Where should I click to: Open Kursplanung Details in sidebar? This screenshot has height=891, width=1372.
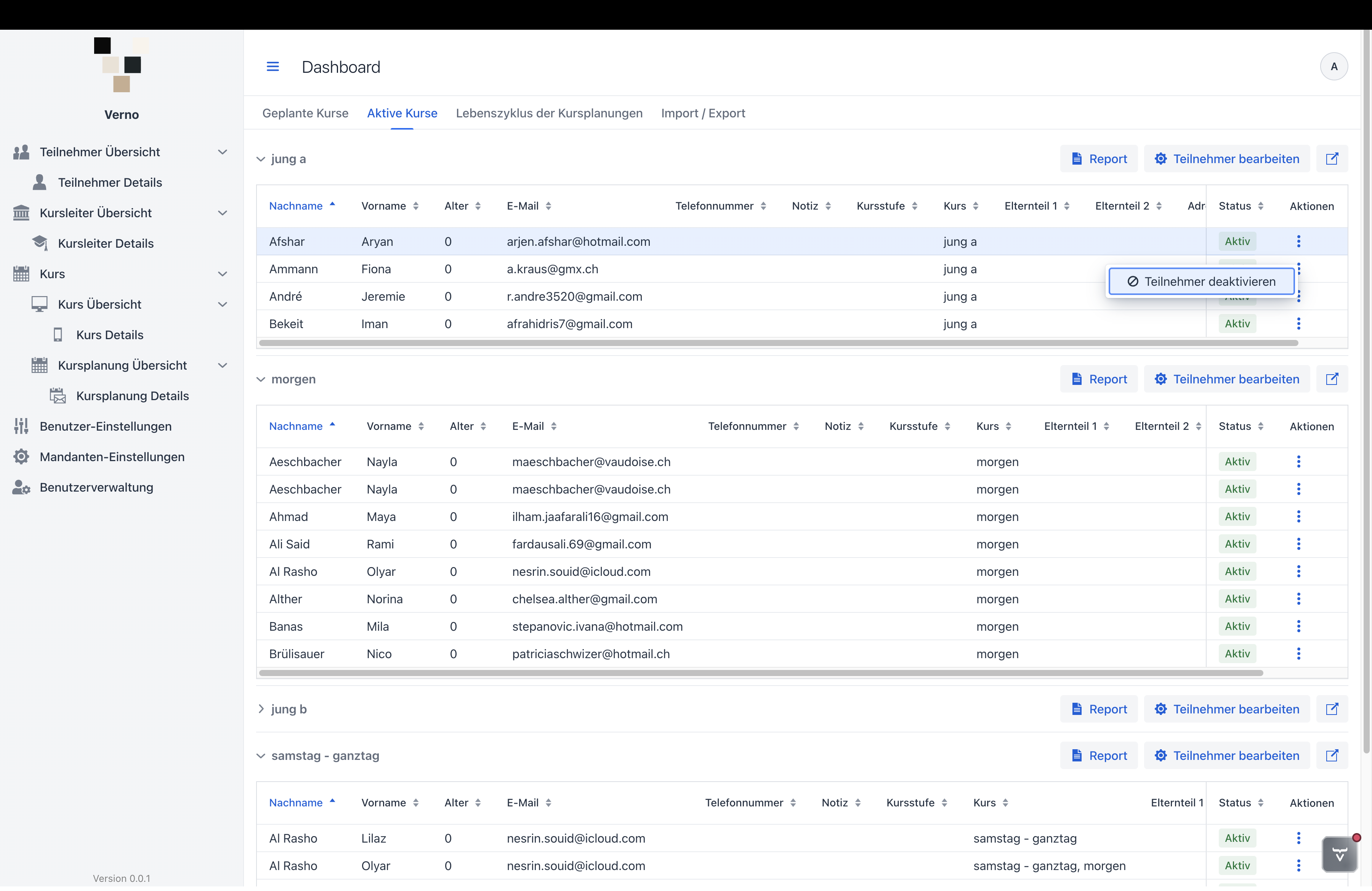point(133,396)
